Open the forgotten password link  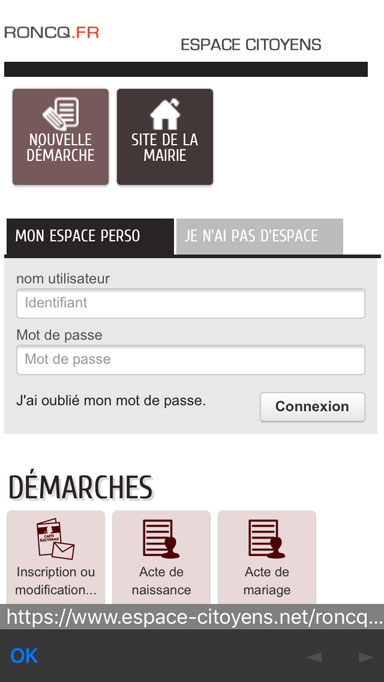tap(111, 401)
